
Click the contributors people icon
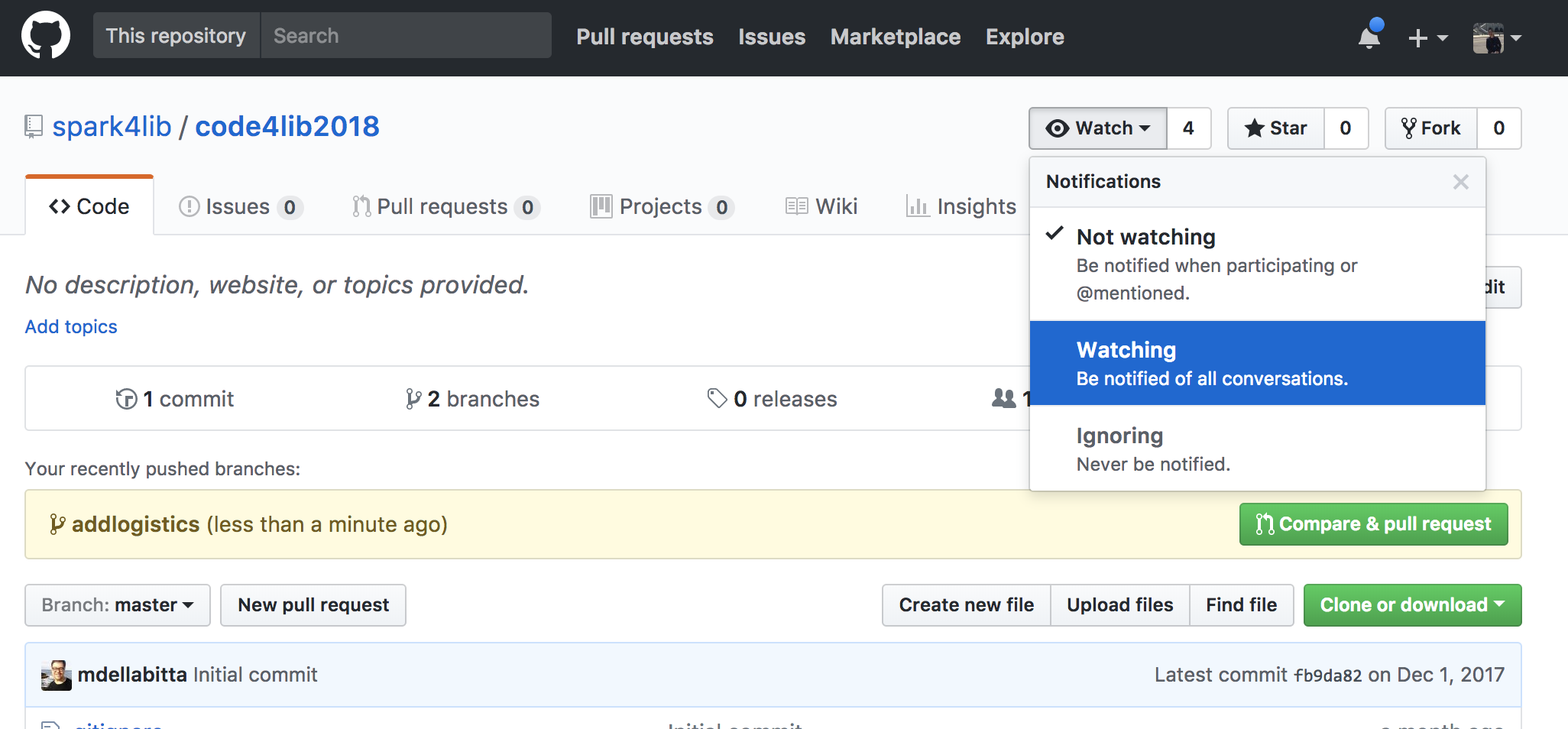click(1003, 398)
